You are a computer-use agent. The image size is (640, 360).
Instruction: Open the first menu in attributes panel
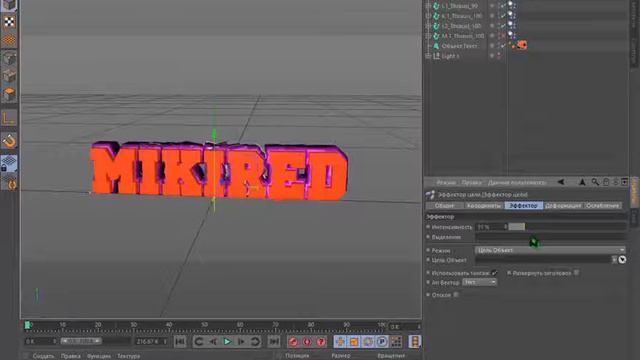(x=446, y=182)
